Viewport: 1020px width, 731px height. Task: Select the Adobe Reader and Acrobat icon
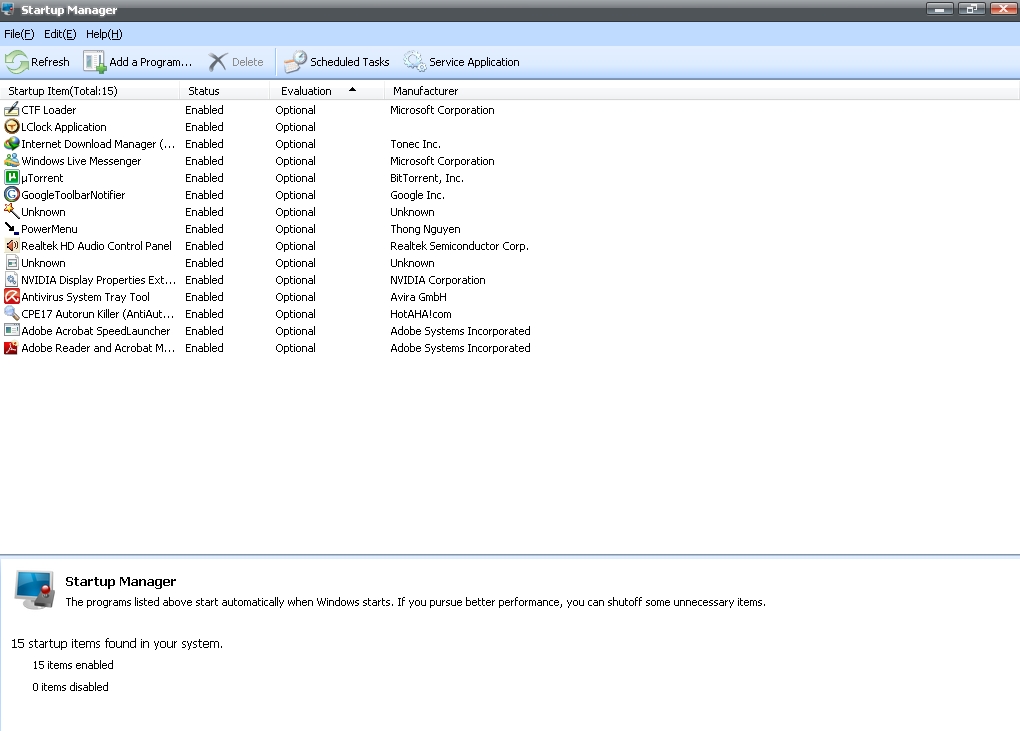(x=12, y=347)
